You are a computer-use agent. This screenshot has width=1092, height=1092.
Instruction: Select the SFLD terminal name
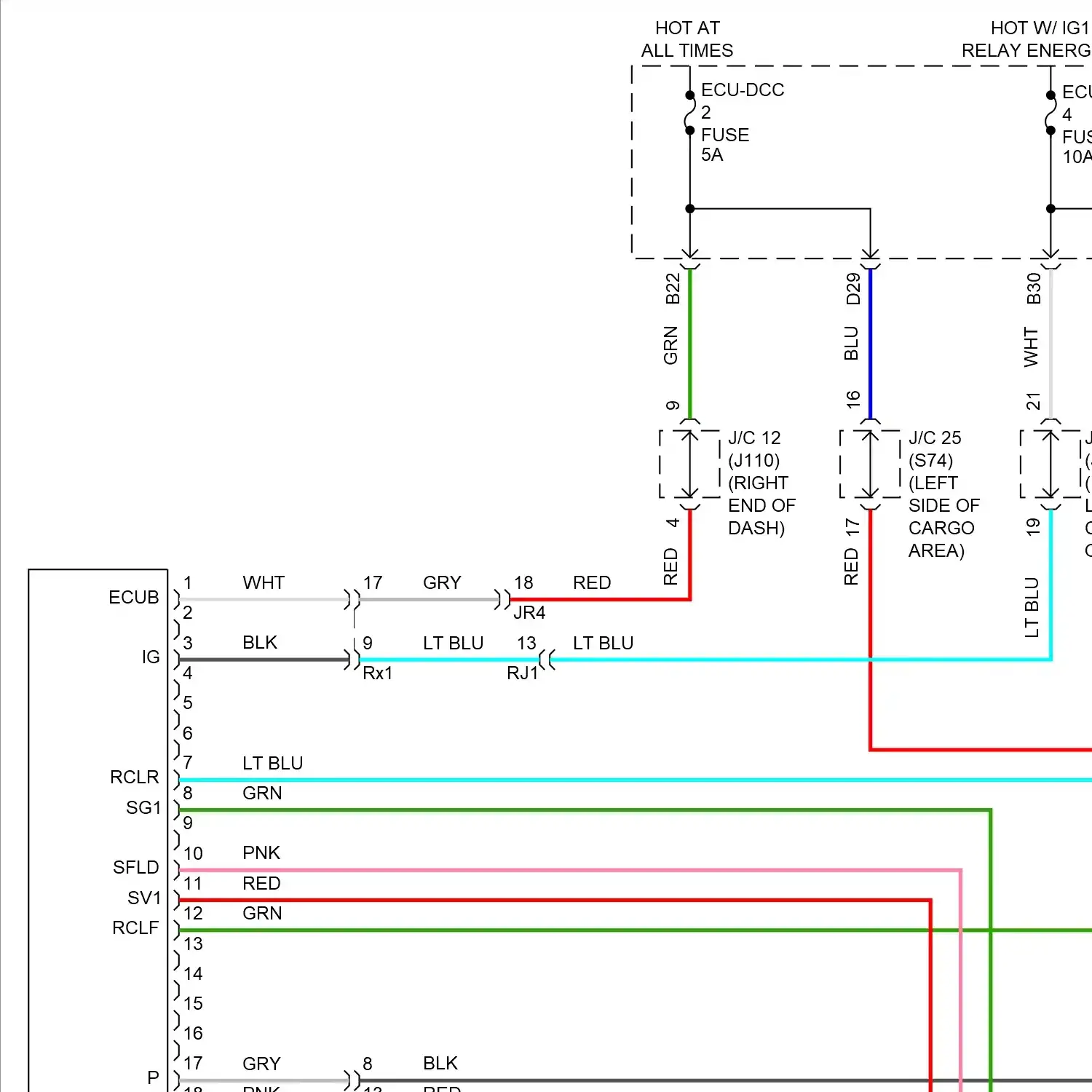coord(135,867)
